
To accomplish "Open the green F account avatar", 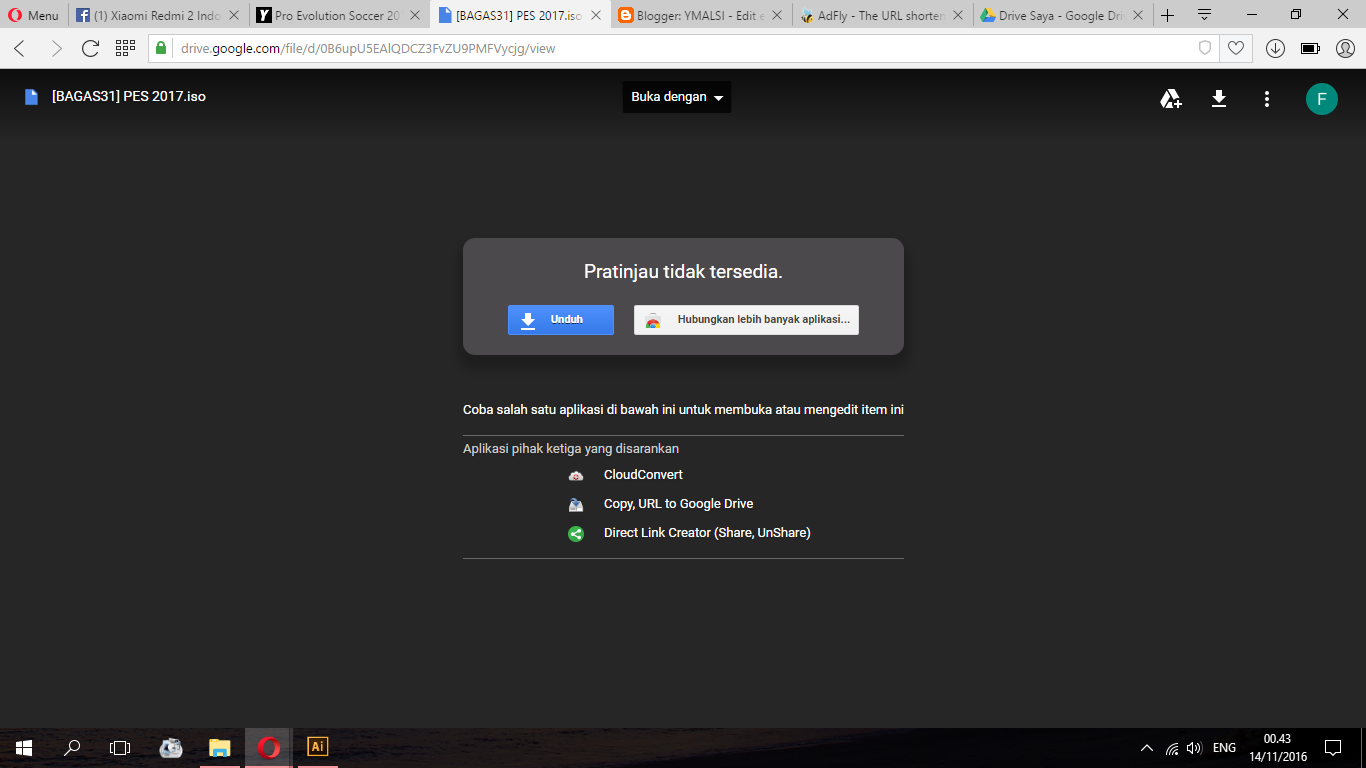I will coord(1321,98).
